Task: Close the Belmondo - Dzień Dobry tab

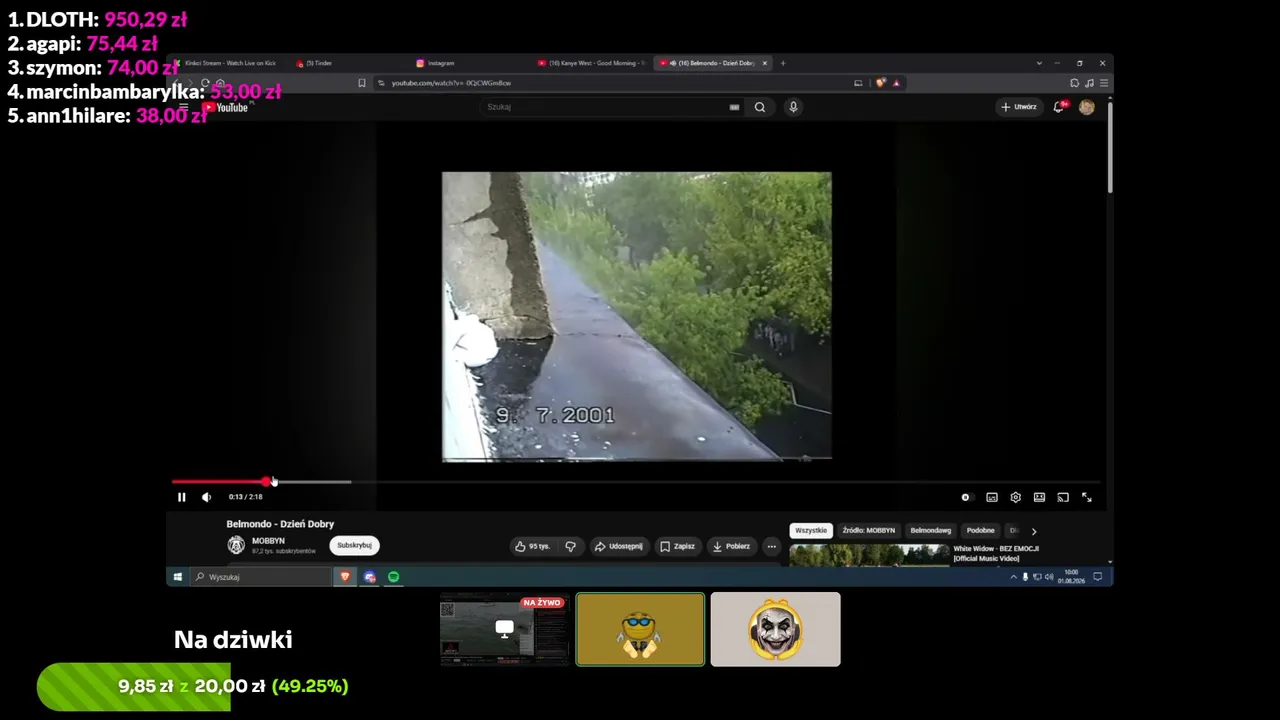Action: tap(765, 63)
